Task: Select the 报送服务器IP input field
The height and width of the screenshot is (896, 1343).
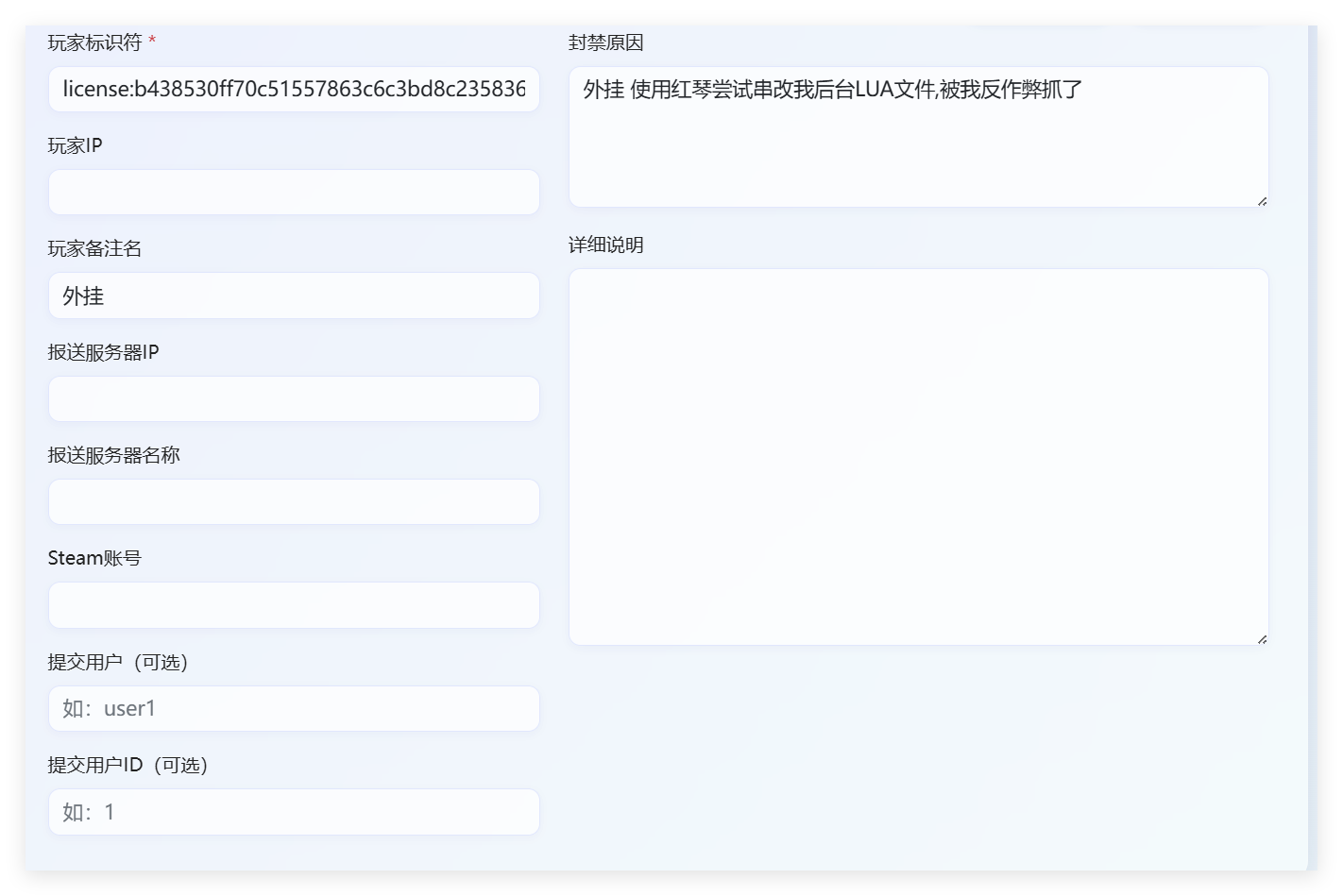Action: (294, 399)
